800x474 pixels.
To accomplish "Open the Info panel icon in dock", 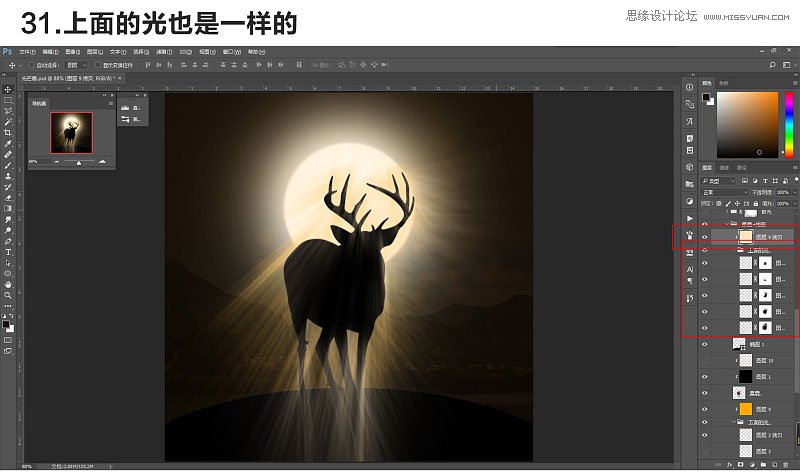I will [x=690, y=87].
